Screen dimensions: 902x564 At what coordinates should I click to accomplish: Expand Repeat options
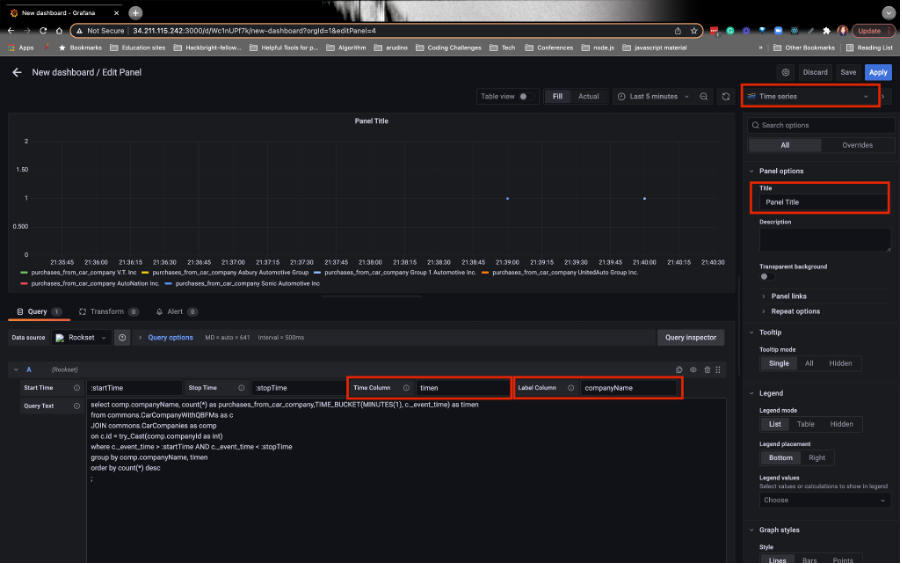795,312
